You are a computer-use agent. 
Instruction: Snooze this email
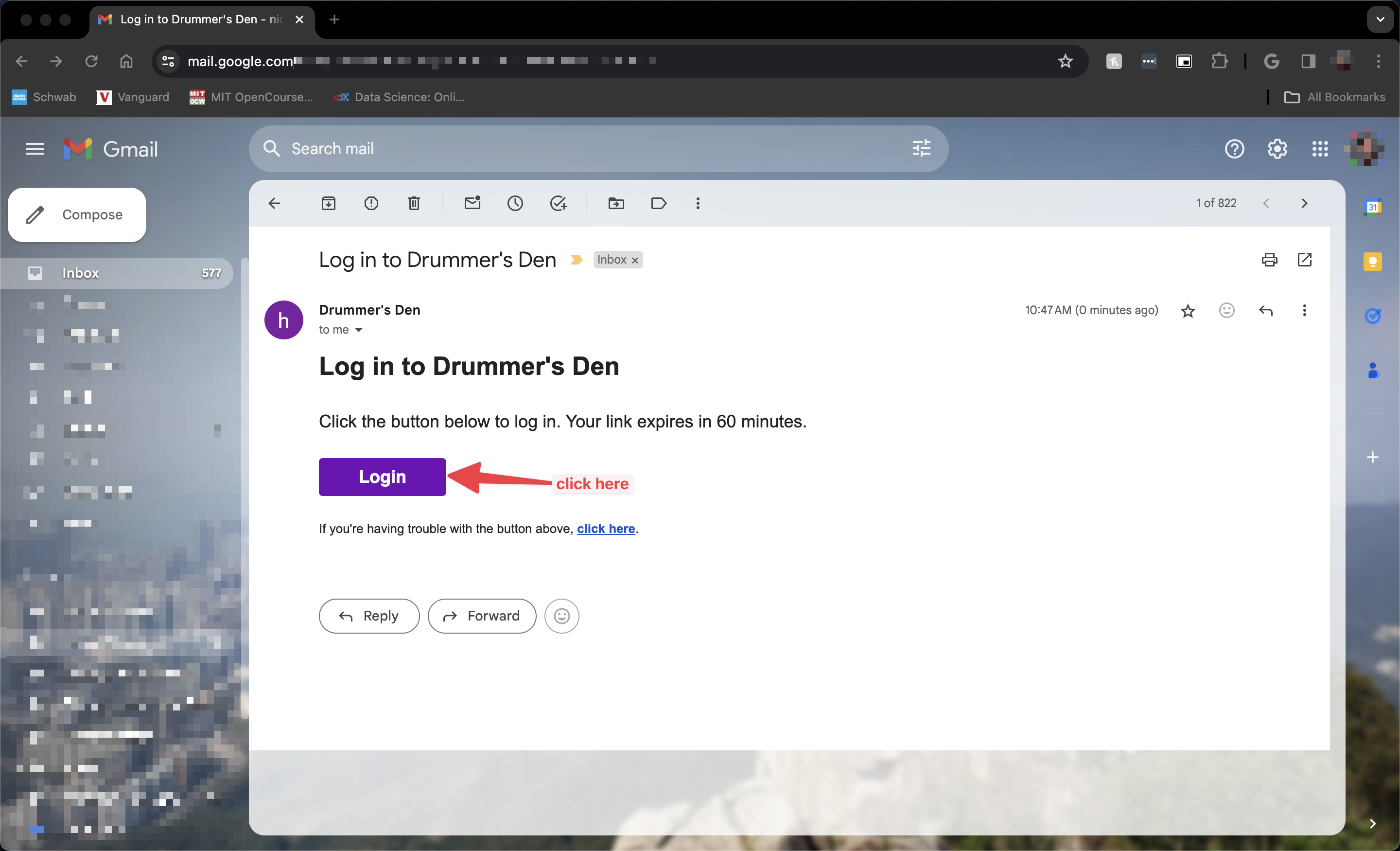515,204
